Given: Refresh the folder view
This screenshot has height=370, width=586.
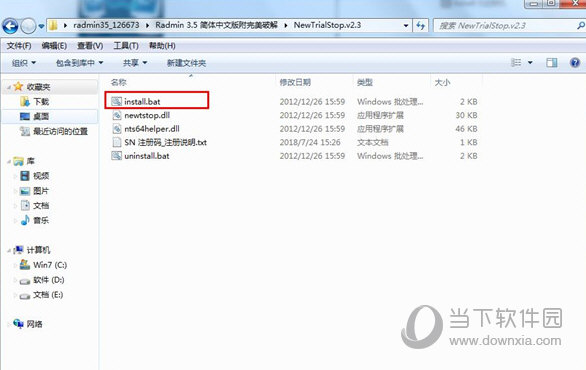Looking at the screenshot, I should (420, 26).
